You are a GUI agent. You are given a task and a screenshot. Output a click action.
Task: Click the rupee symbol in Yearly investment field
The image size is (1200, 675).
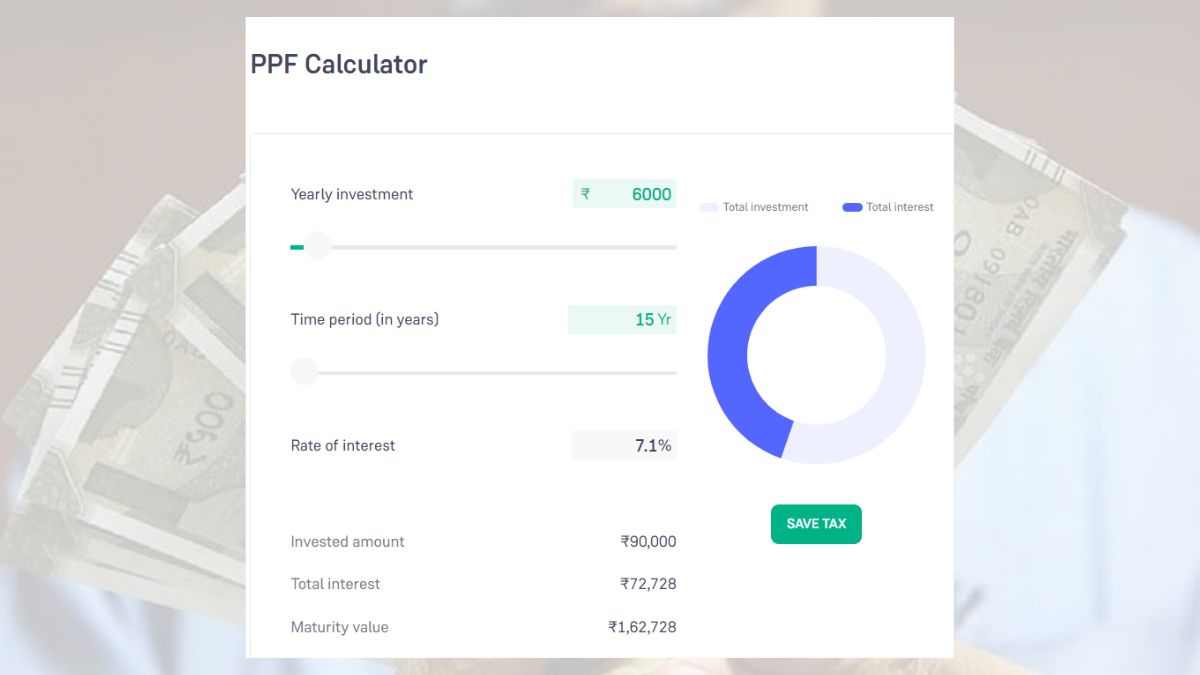point(585,194)
